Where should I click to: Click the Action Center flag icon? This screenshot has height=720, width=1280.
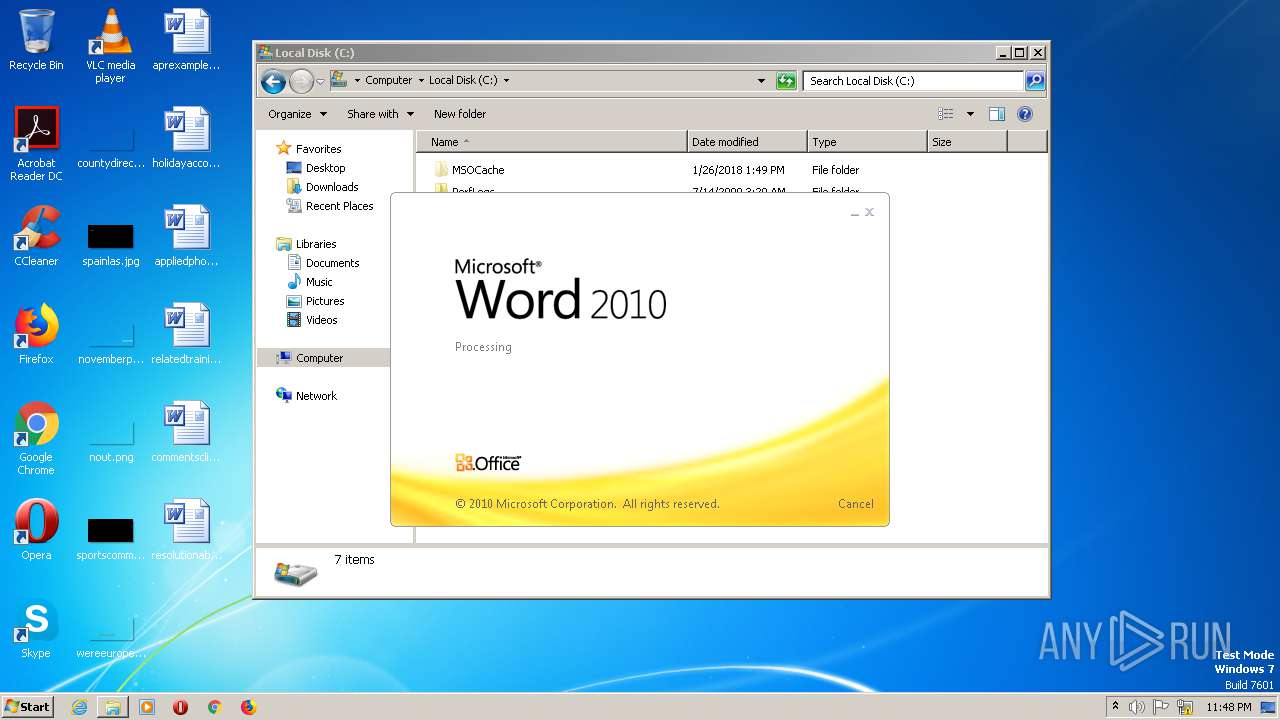pyautogui.click(x=1161, y=707)
